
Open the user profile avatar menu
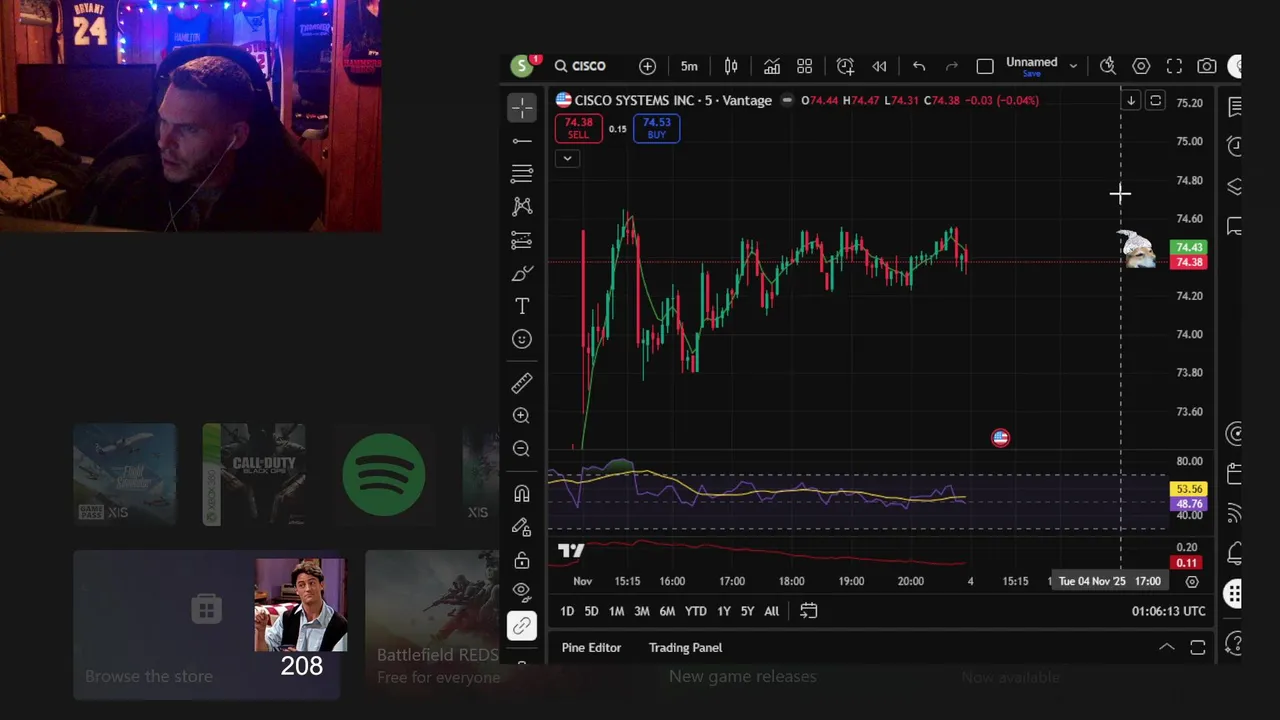pos(522,66)
